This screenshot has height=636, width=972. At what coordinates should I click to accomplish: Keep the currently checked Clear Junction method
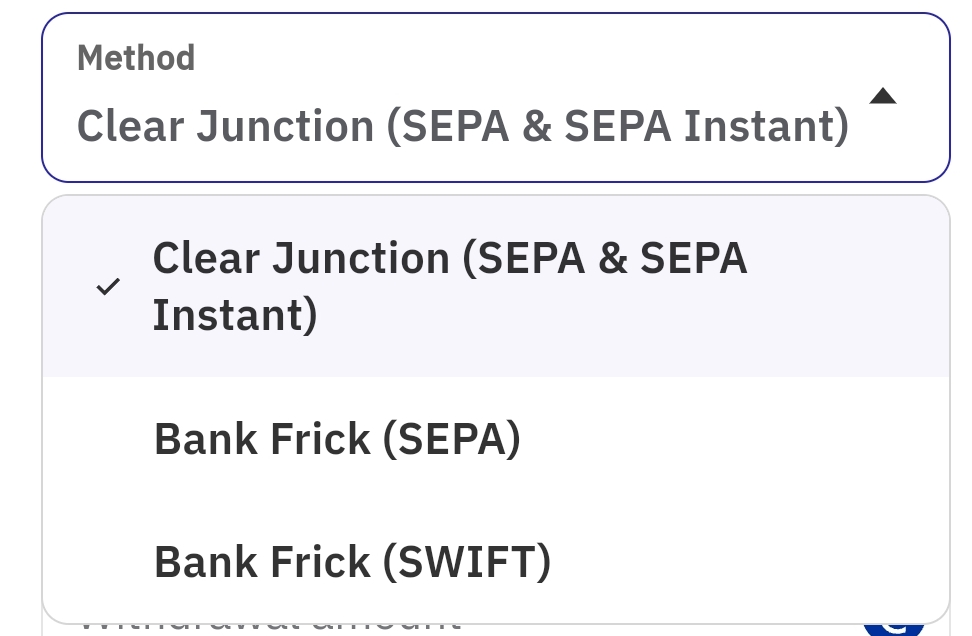point(496,286)
